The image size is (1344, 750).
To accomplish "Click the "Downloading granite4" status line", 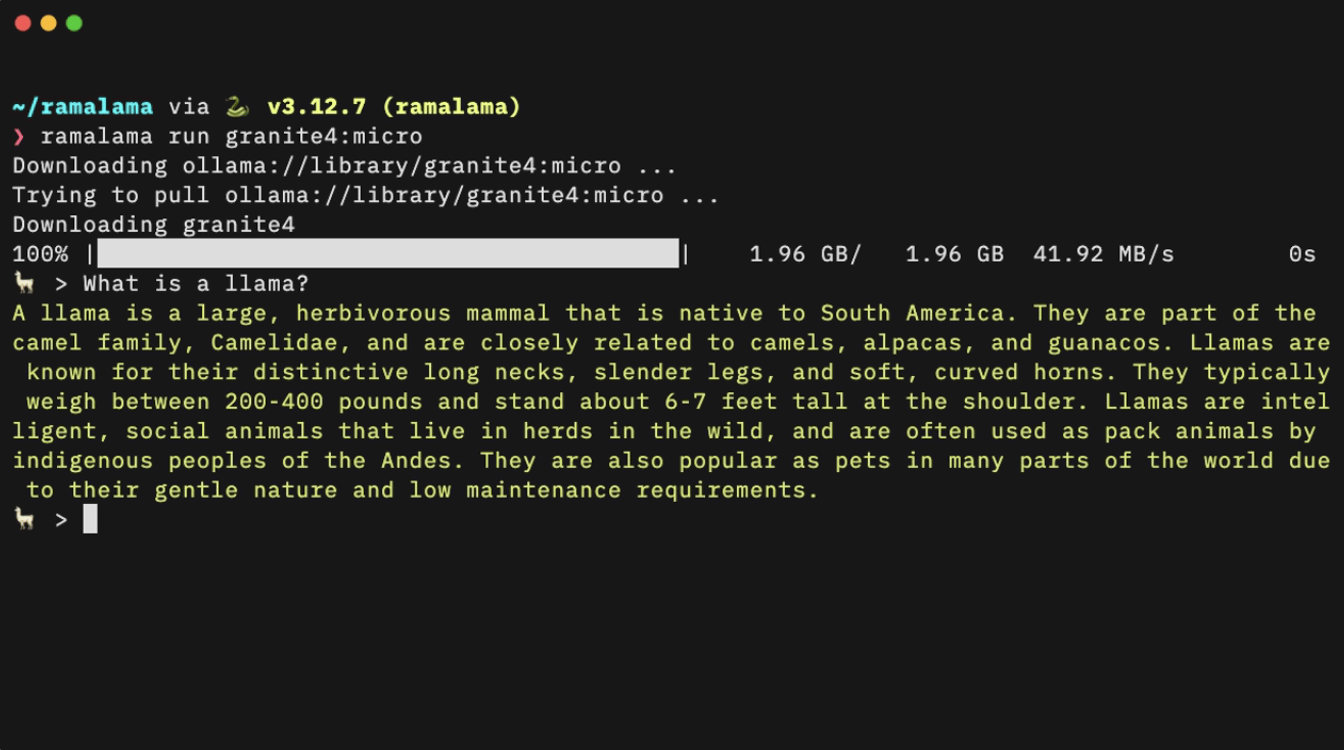I will pyautogui.click(x=154, y=225).
